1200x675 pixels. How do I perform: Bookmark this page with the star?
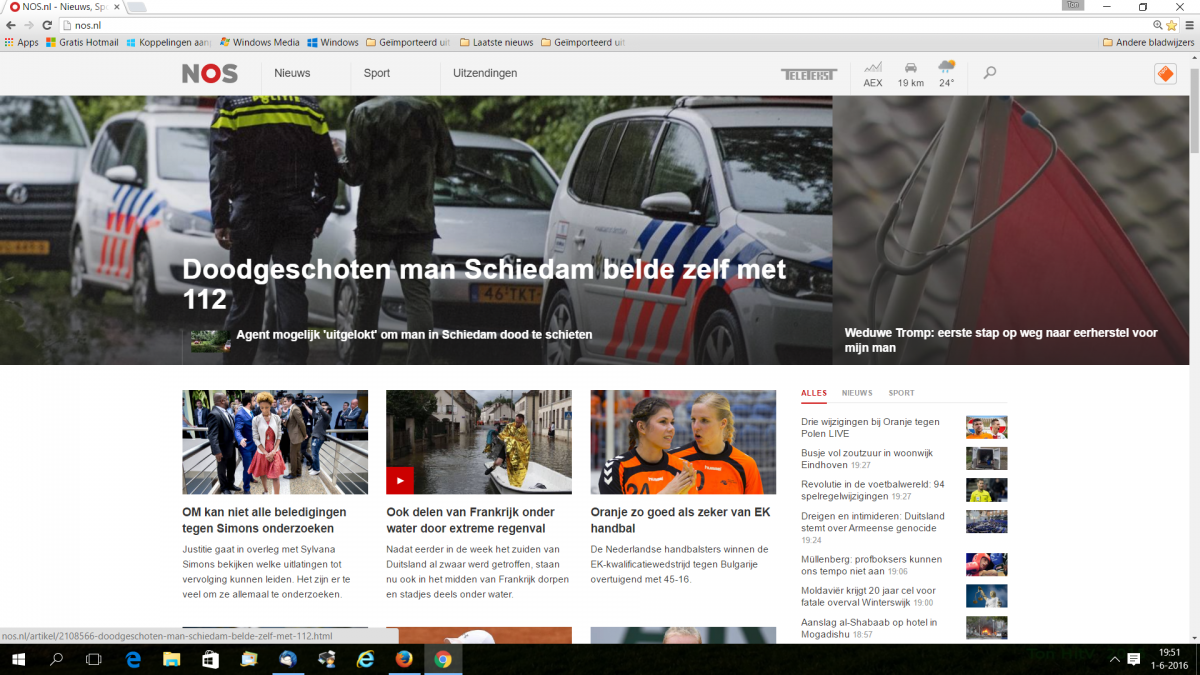[x=1171, y=25]
